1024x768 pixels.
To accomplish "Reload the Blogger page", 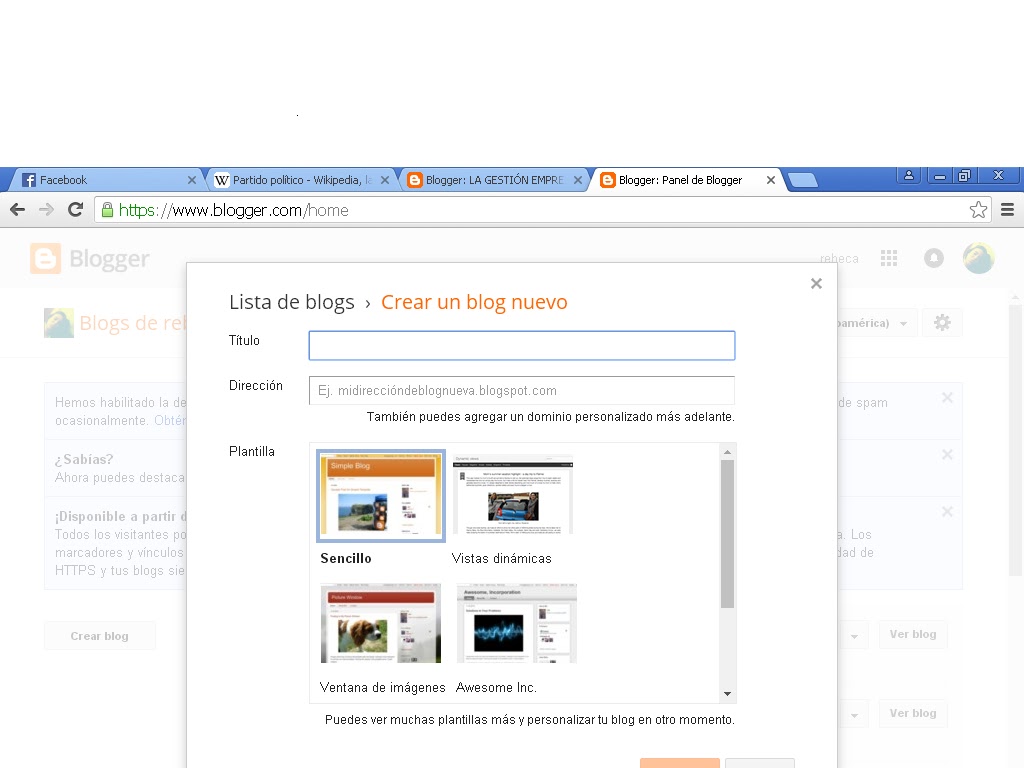I will click(x=75, y=210).
